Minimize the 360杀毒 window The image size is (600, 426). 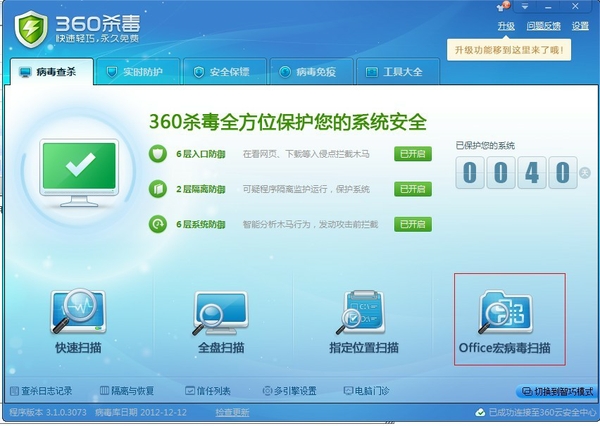pyautogui.click(x=548, y=7)
